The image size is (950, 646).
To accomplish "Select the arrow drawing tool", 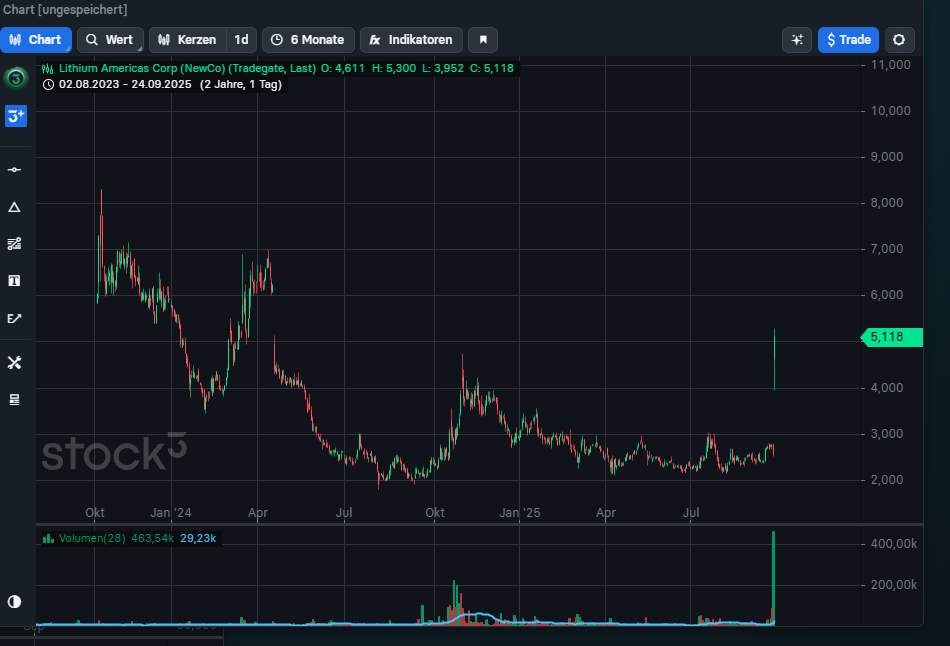I will point(15,319).
